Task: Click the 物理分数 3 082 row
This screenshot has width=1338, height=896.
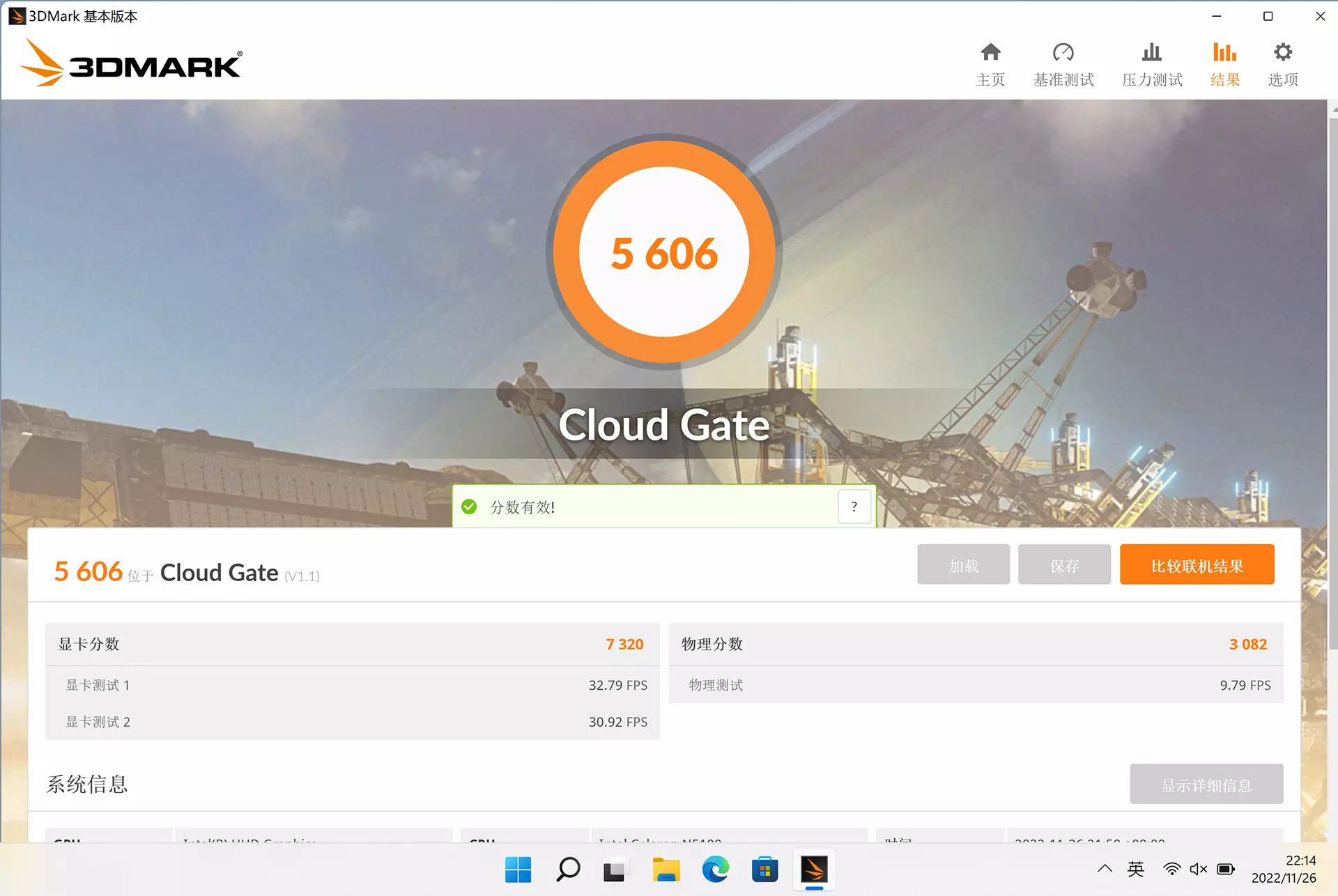Action: pos(976,644)
